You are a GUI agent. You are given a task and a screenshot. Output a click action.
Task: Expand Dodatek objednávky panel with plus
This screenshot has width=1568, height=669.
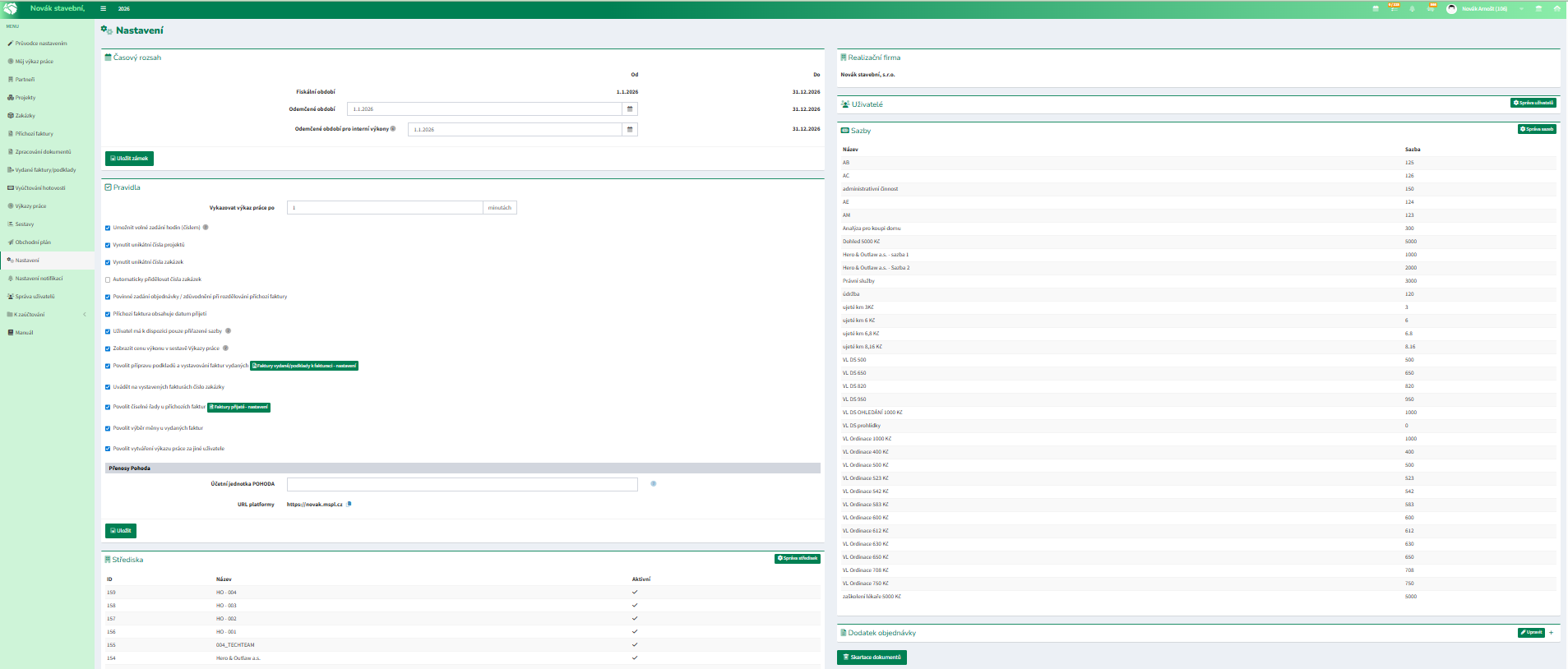point(1551,633)
